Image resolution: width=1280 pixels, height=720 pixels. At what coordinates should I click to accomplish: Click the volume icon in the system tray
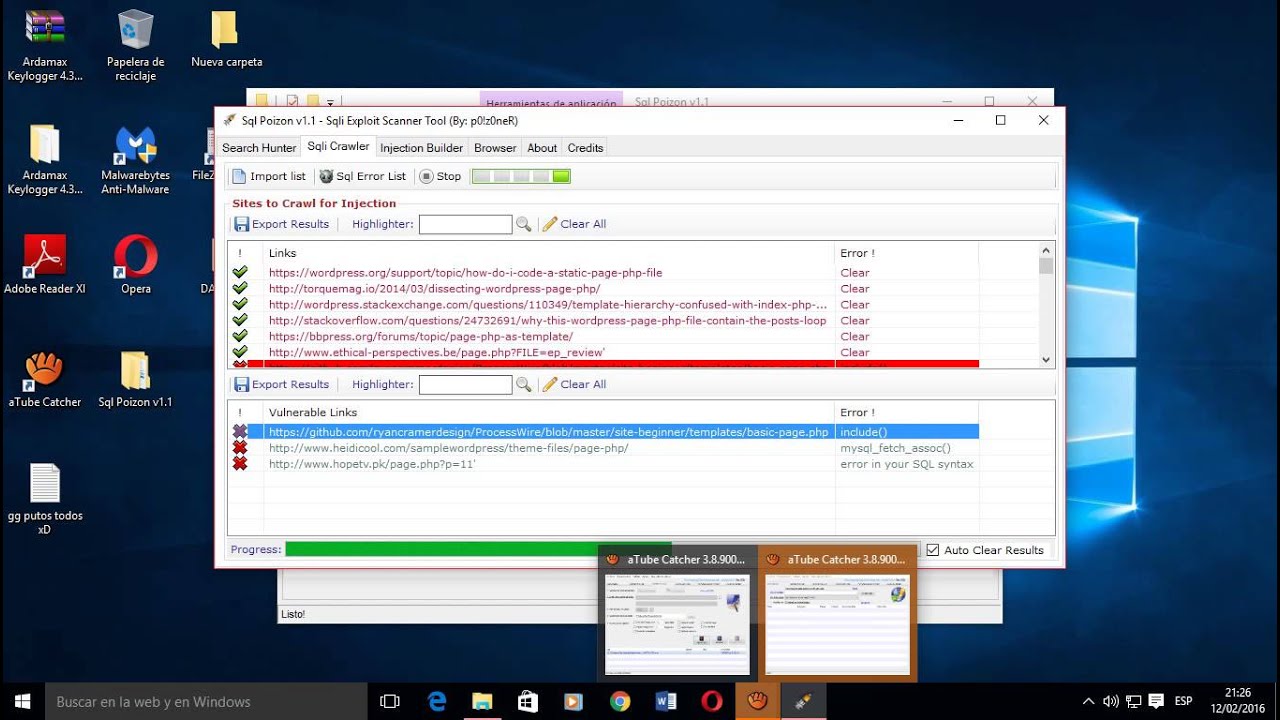[x=1111, y=701]
